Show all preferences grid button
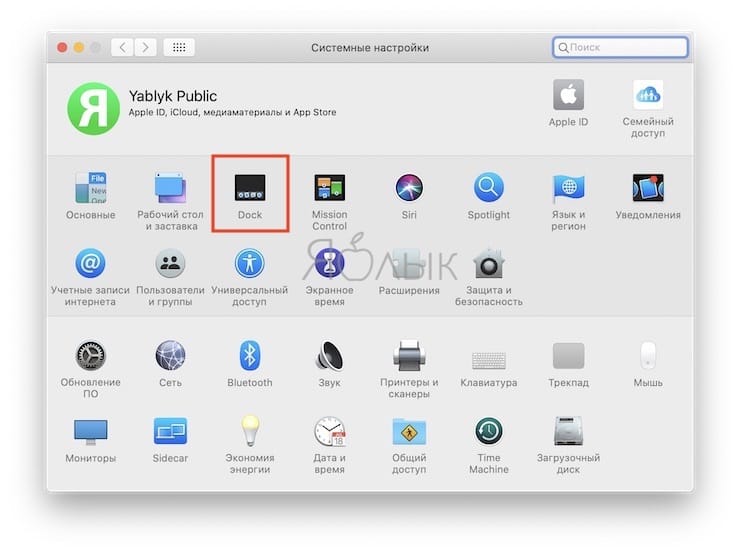 [179, 47]
